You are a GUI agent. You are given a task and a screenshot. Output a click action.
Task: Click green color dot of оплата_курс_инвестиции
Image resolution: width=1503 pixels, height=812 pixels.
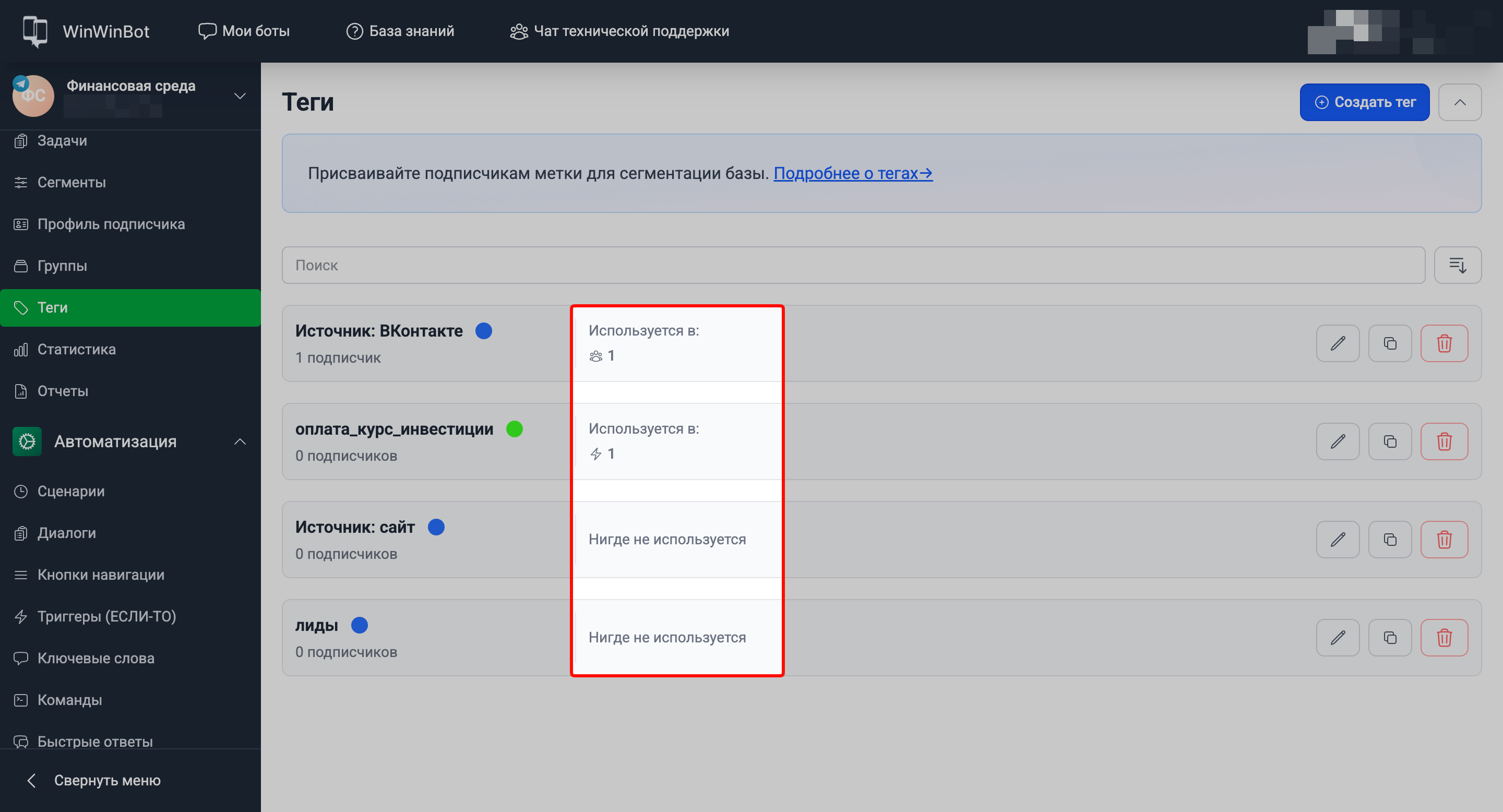coord(514,429)
